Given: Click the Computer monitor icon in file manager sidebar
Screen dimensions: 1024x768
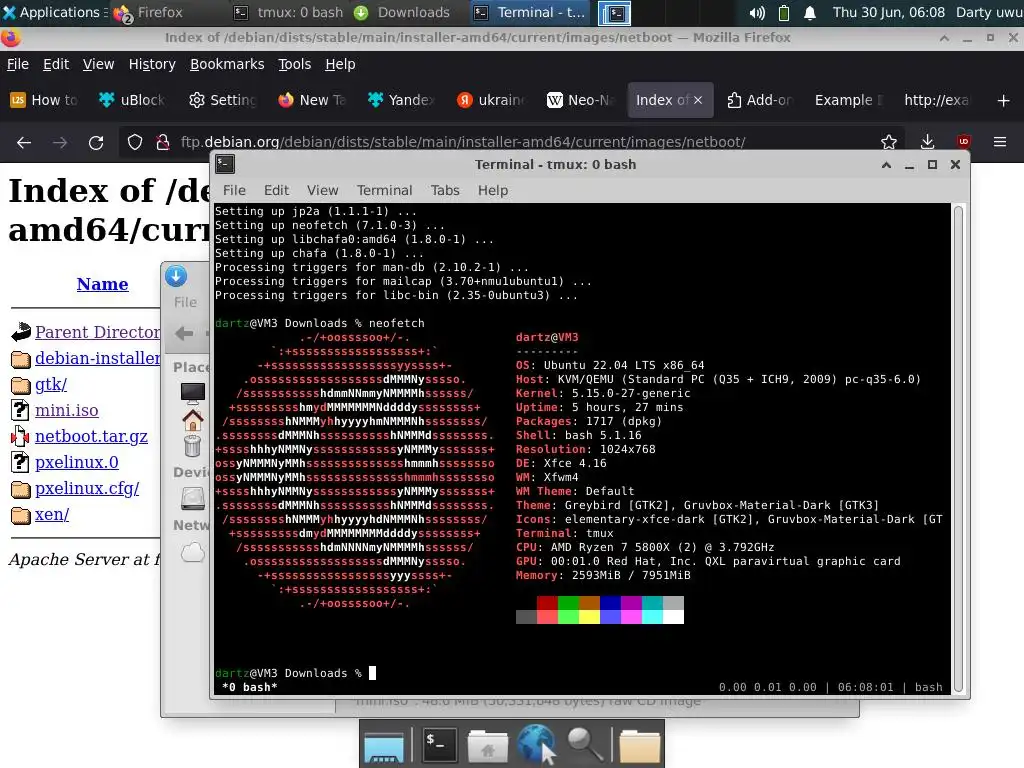Looking at the screenshot, I should click(x=193, y=392).
